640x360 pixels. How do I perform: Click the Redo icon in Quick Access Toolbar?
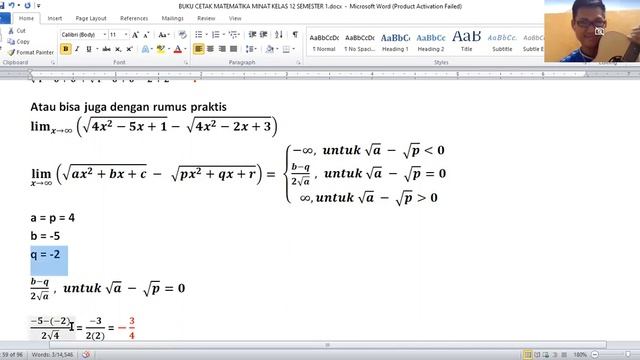coord(27,6)
